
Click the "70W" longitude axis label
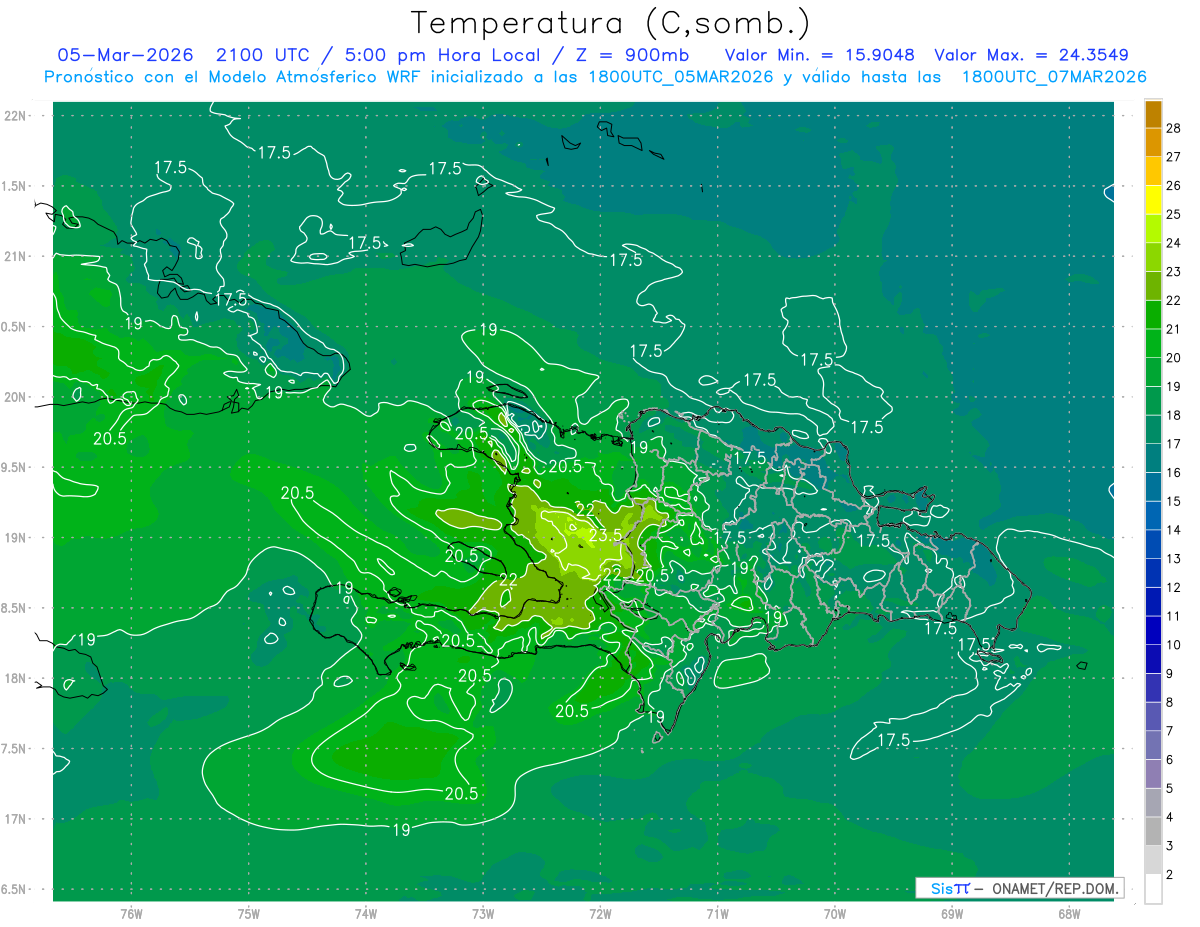(x=834, y=913)
